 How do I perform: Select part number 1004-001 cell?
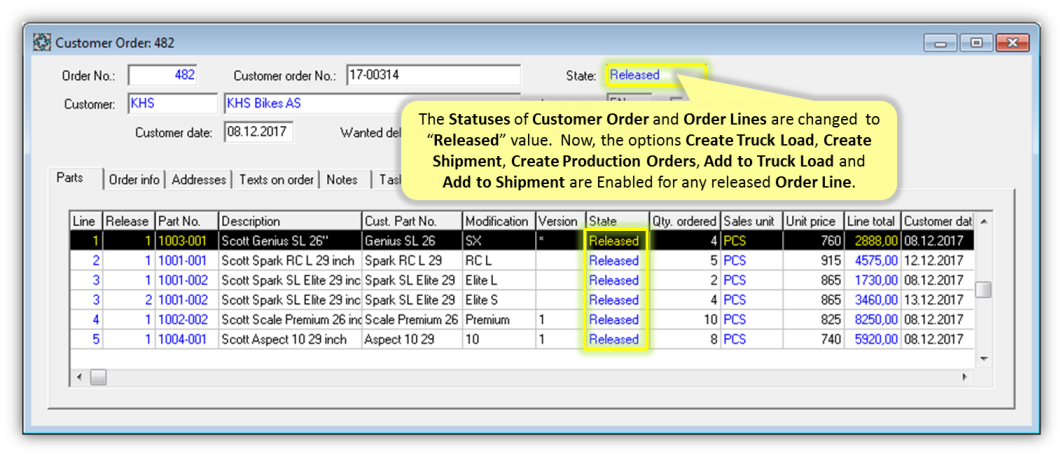[186, 339]
